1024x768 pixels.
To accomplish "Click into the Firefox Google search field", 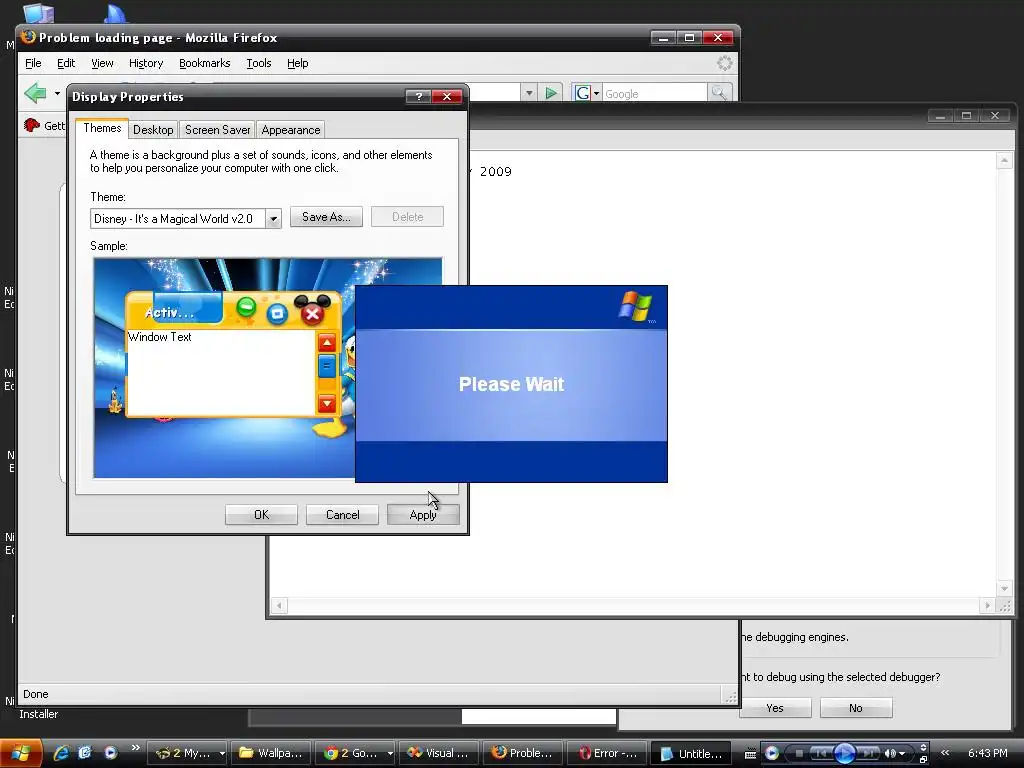I will click(x=654, y=93).
